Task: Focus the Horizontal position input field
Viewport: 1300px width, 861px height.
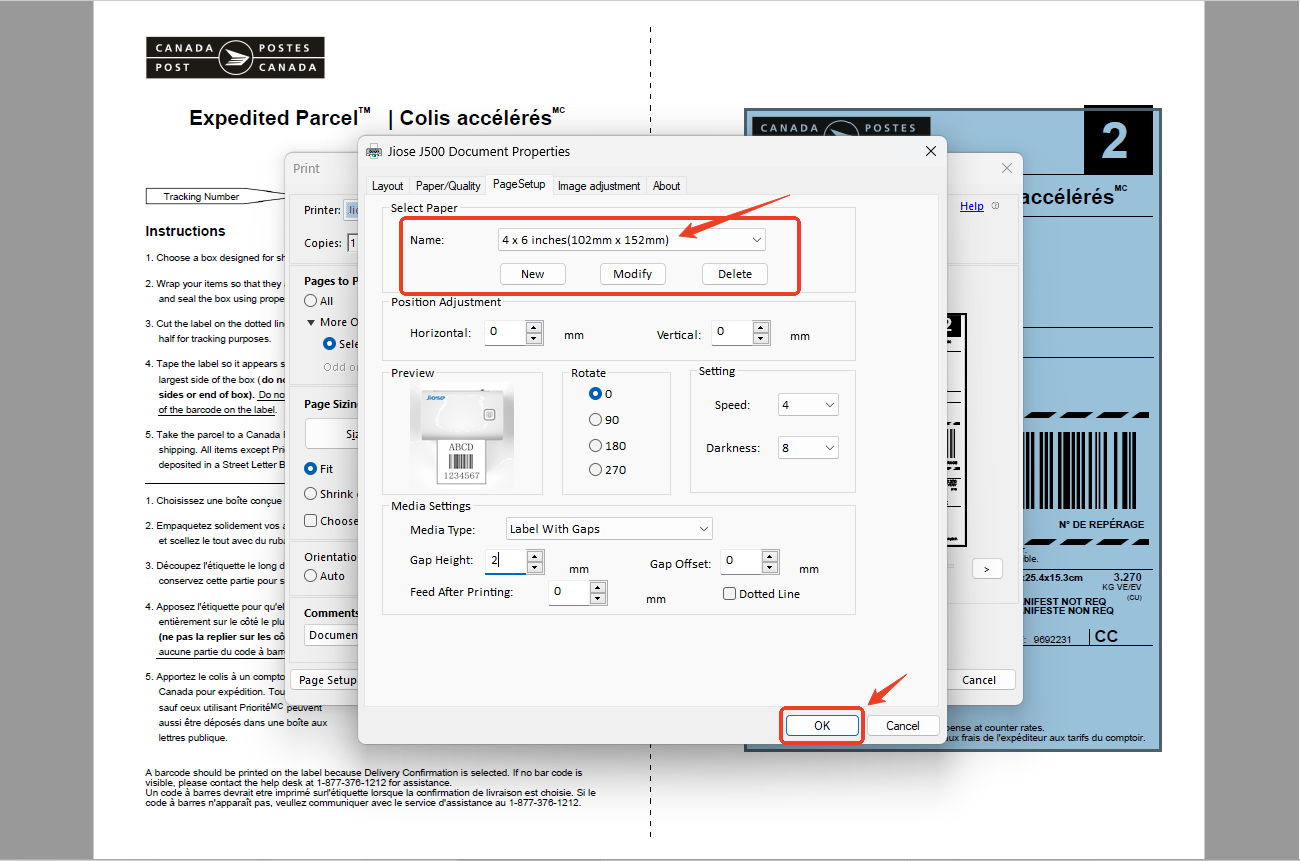Action: tap(505, 333)
